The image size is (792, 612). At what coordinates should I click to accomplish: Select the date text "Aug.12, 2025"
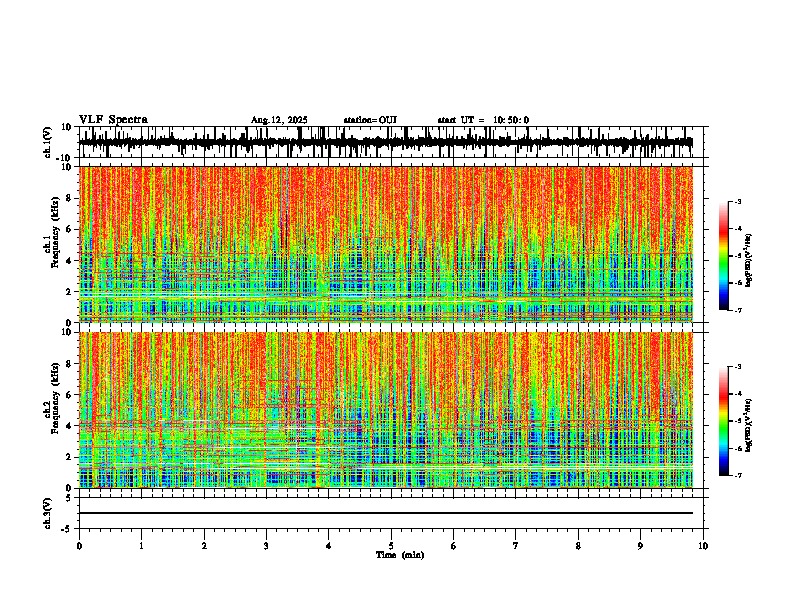pos(279,120)
